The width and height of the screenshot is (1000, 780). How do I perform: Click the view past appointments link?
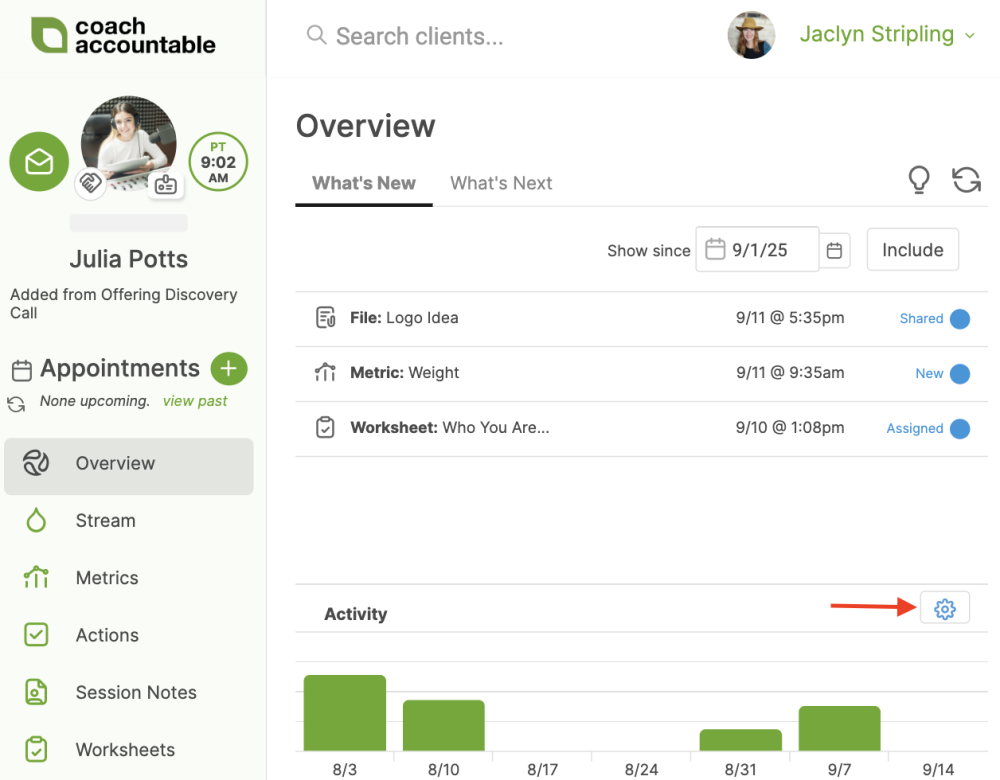click(x=195, y=401)
